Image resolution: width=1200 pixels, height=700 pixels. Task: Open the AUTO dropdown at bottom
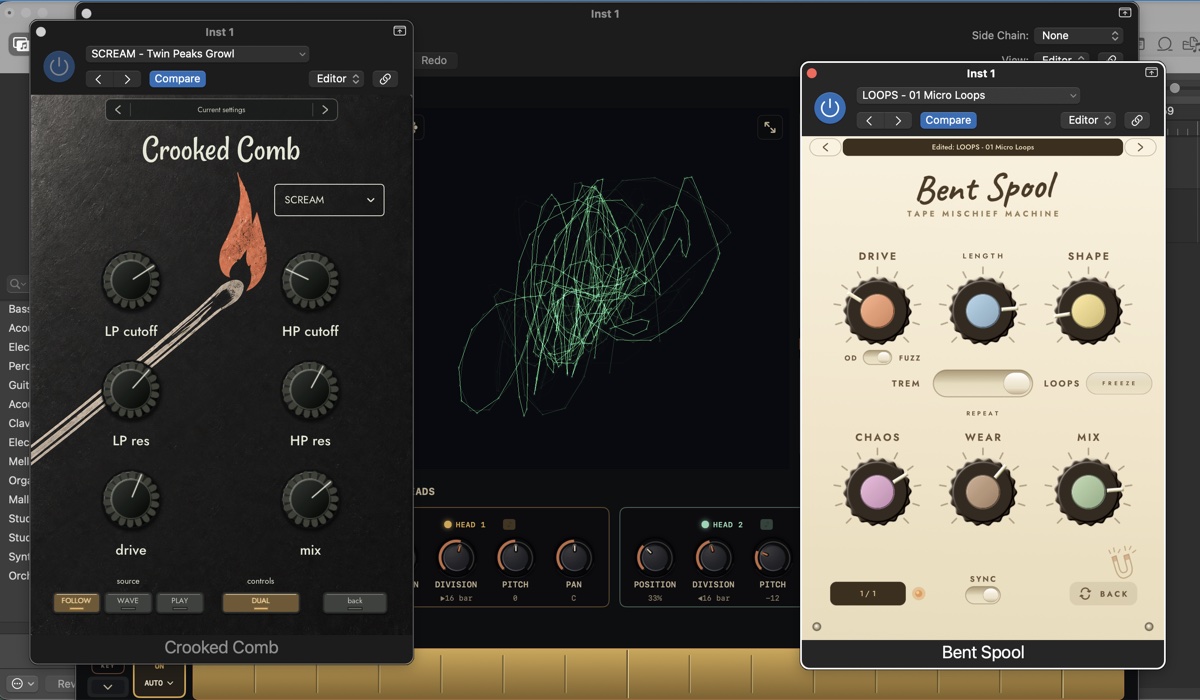tap(159, 683)
